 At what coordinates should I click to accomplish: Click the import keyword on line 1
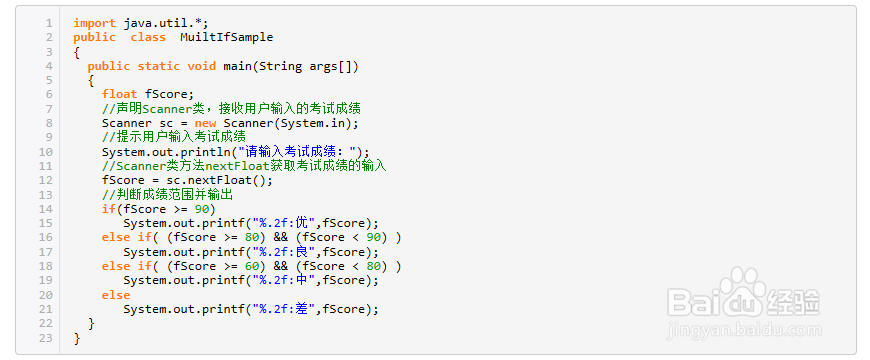94,23
